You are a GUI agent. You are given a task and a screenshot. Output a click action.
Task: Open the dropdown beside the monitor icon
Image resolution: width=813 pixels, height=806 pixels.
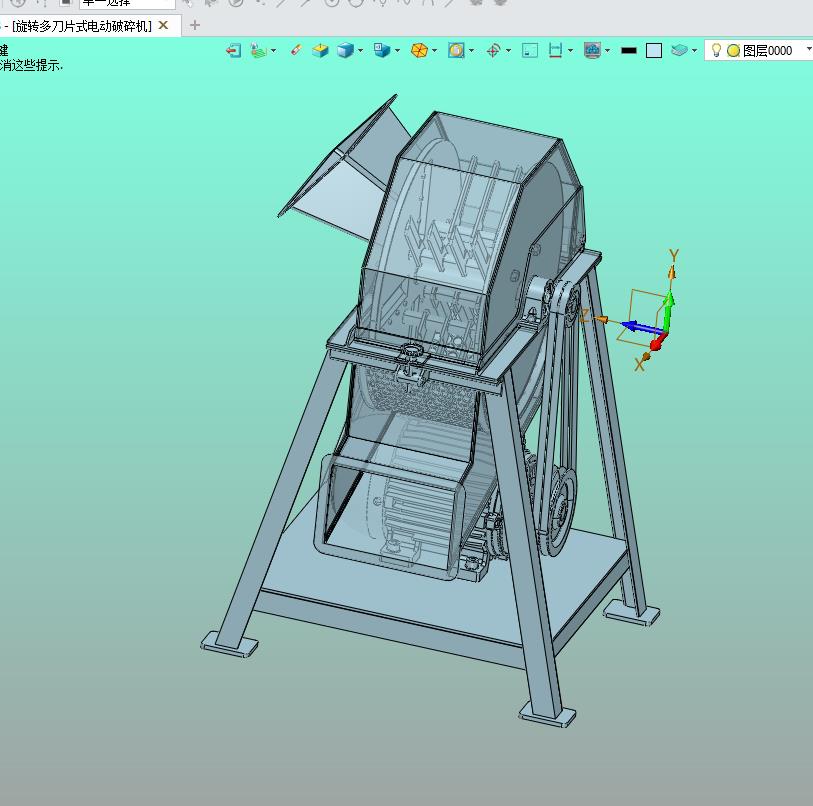point(607,51)
